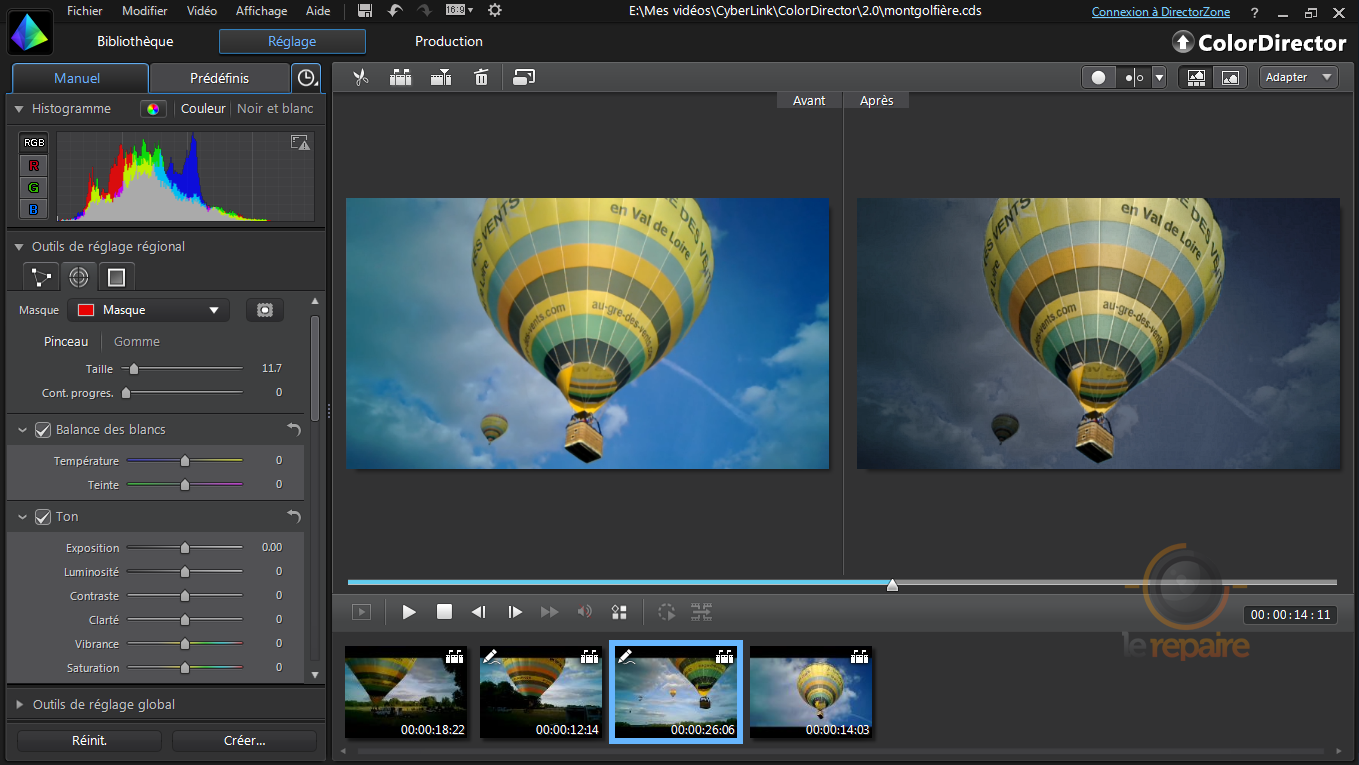Open the Adapter zoom dropdown

click(x=1298, y=77)
